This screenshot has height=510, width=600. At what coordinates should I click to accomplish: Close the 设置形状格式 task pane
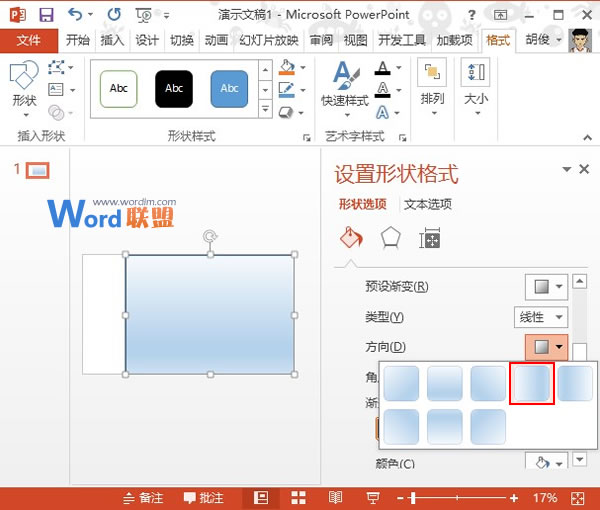tap(584, 169)
